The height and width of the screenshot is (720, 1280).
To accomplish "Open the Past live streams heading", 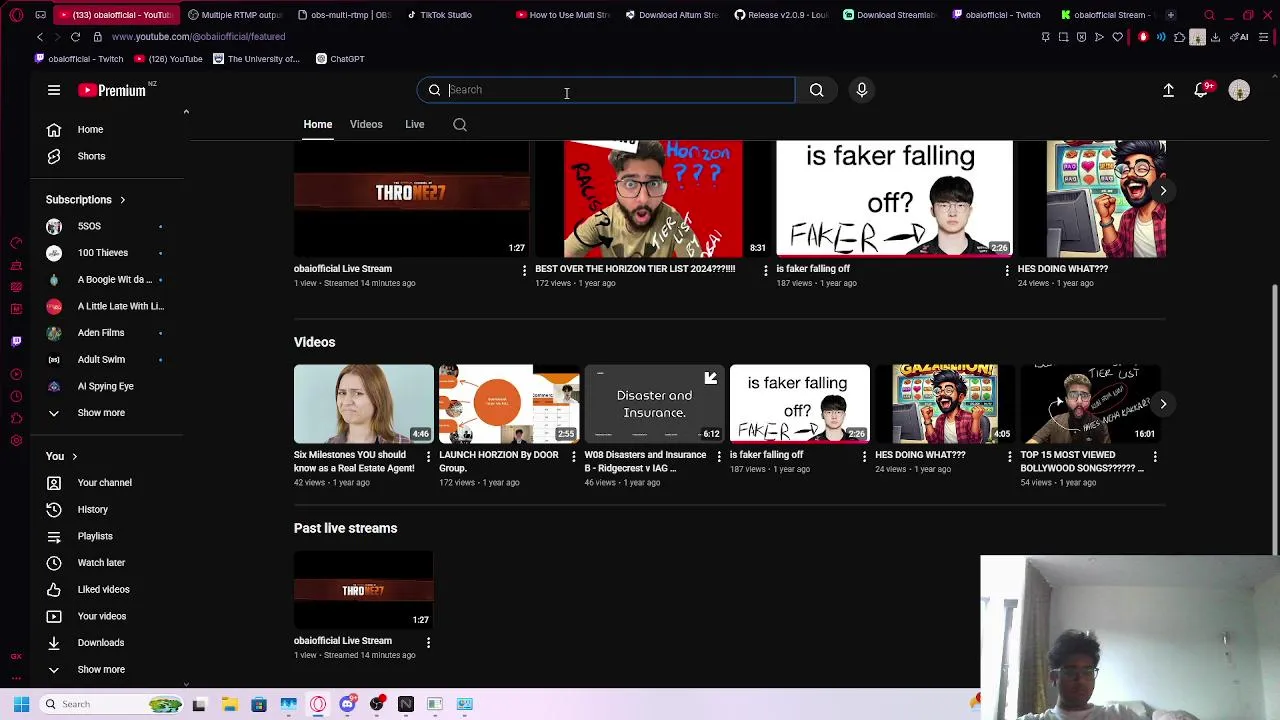I will click(345, 528).
